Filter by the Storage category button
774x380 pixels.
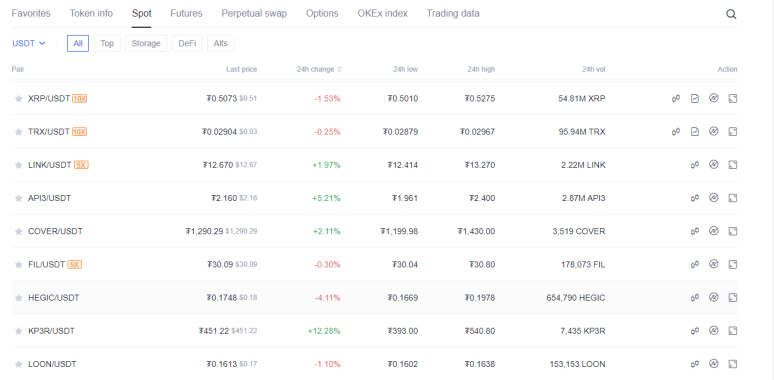146,43
